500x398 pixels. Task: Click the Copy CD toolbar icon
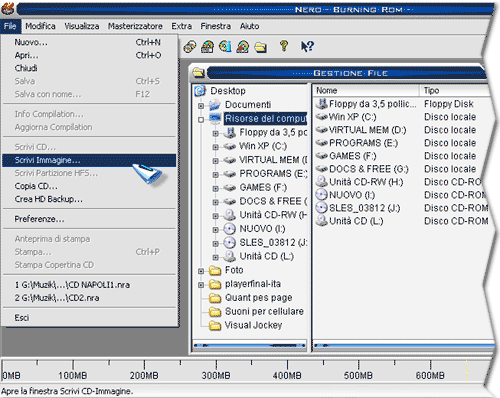point(190,47)
